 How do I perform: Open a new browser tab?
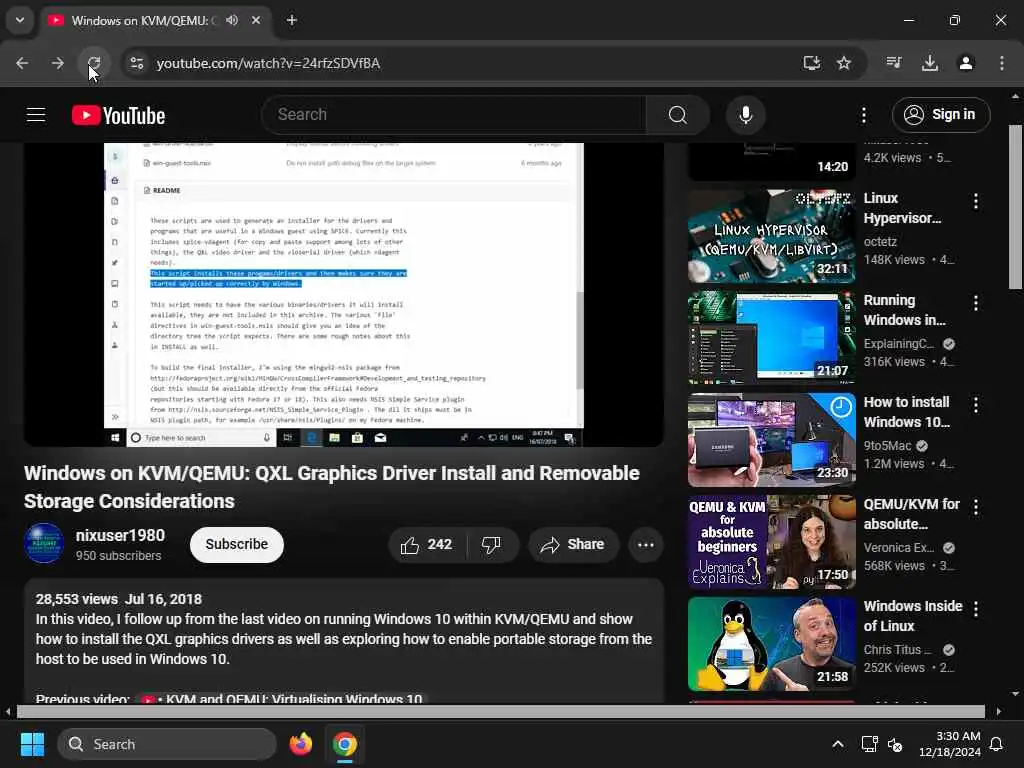292,20
